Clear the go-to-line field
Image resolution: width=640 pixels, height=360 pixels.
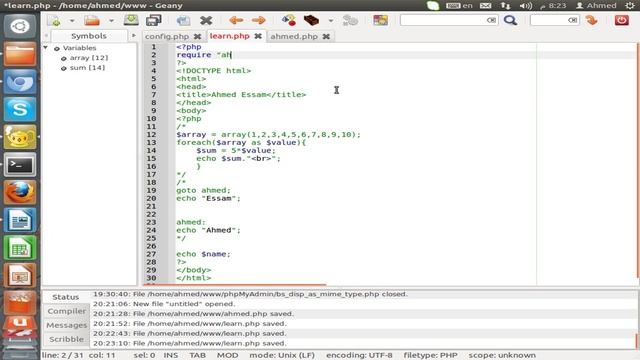pyautogui.click(x=573, y=20)
